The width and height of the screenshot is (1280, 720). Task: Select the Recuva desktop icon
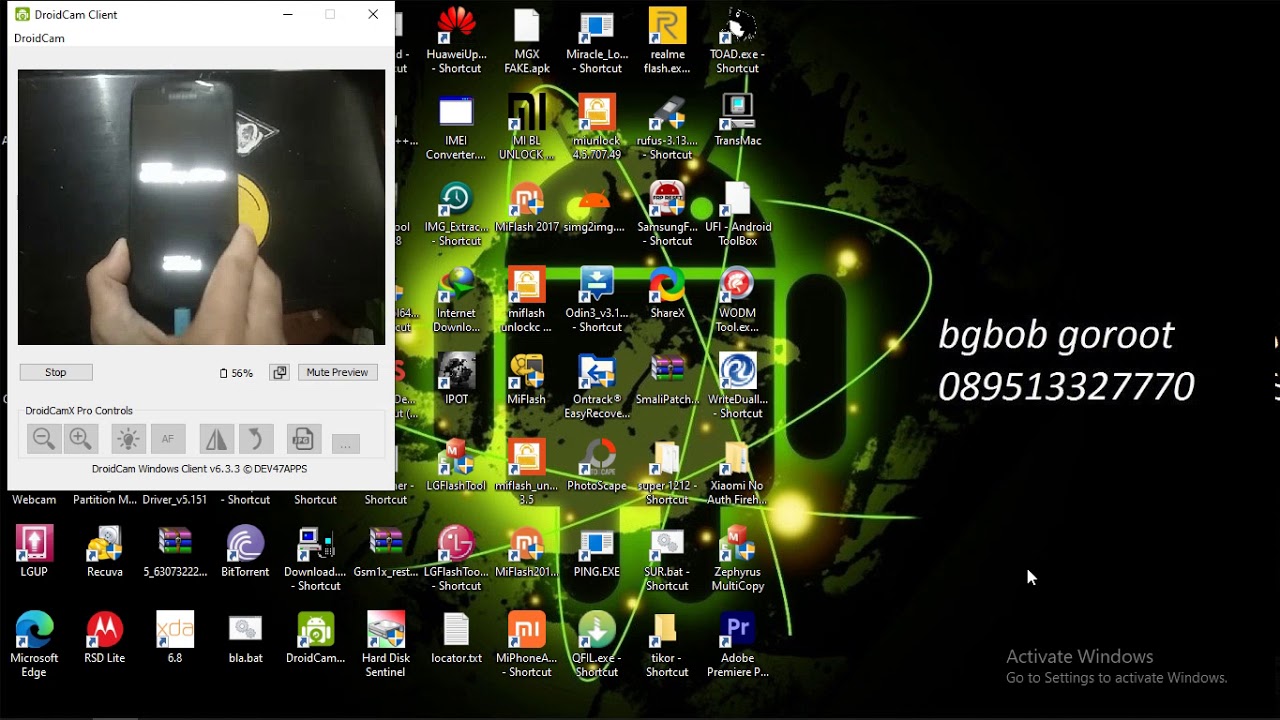pos(105,551)
